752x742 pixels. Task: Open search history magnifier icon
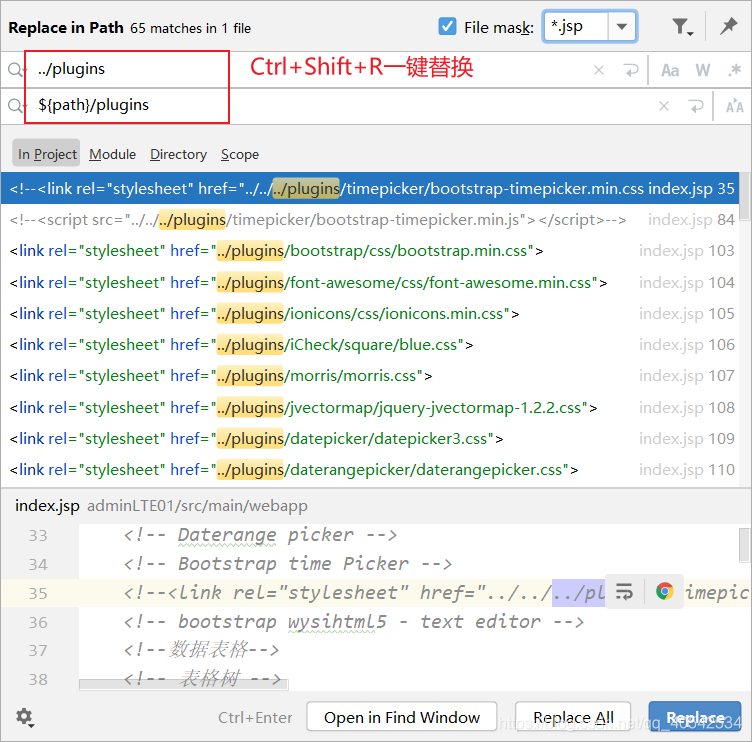point(15,70)
